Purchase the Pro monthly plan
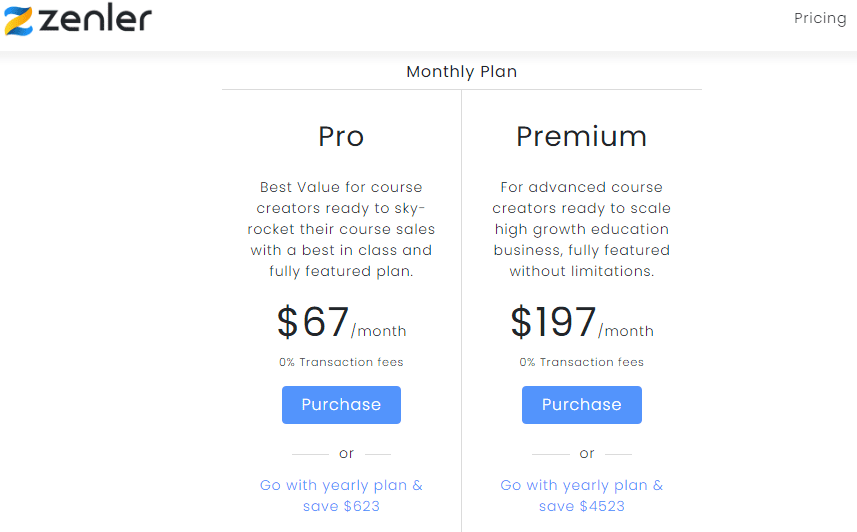Image resolution: width=857 pixels, height=532 pixels. coord(341,405)
